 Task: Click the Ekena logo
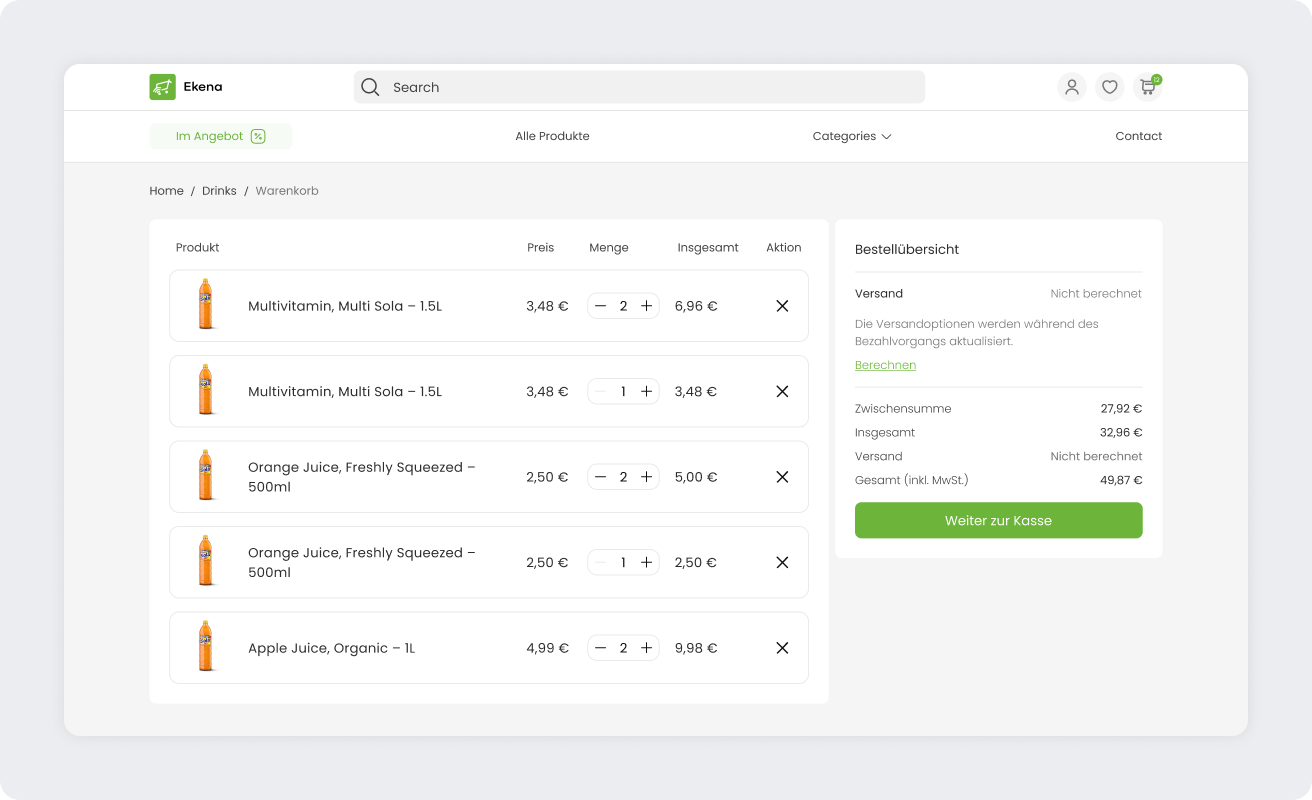coord(186,87)
